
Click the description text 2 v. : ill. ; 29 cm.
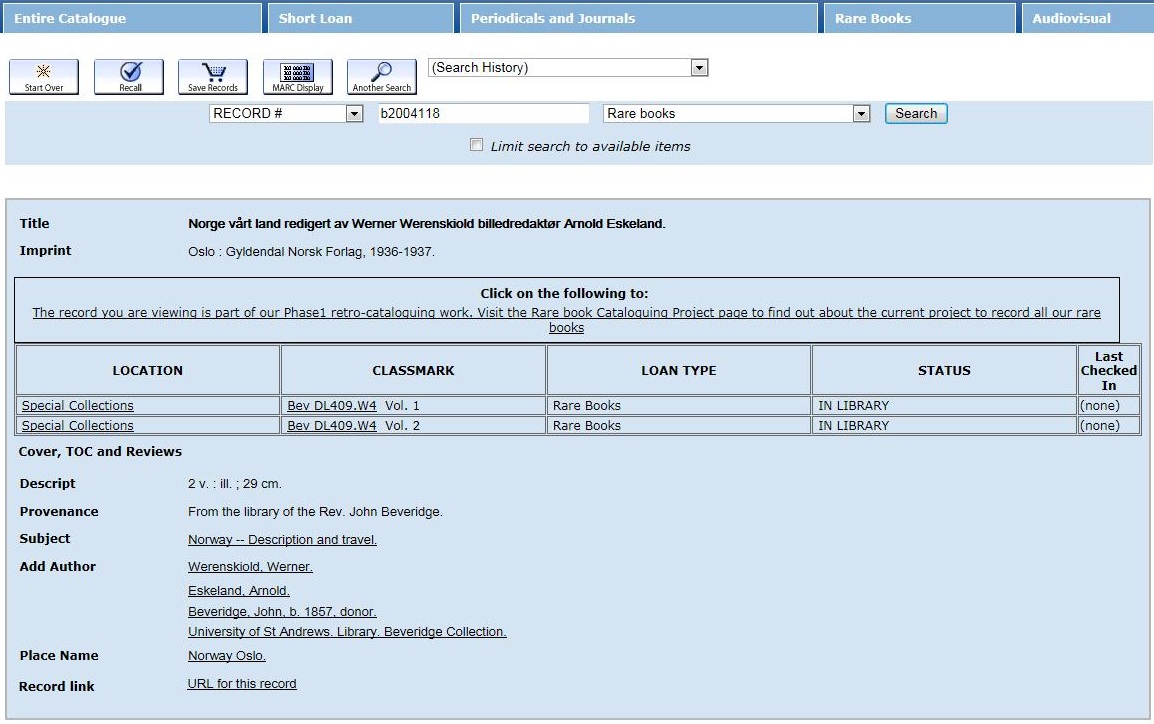click(x=235, y=483)
